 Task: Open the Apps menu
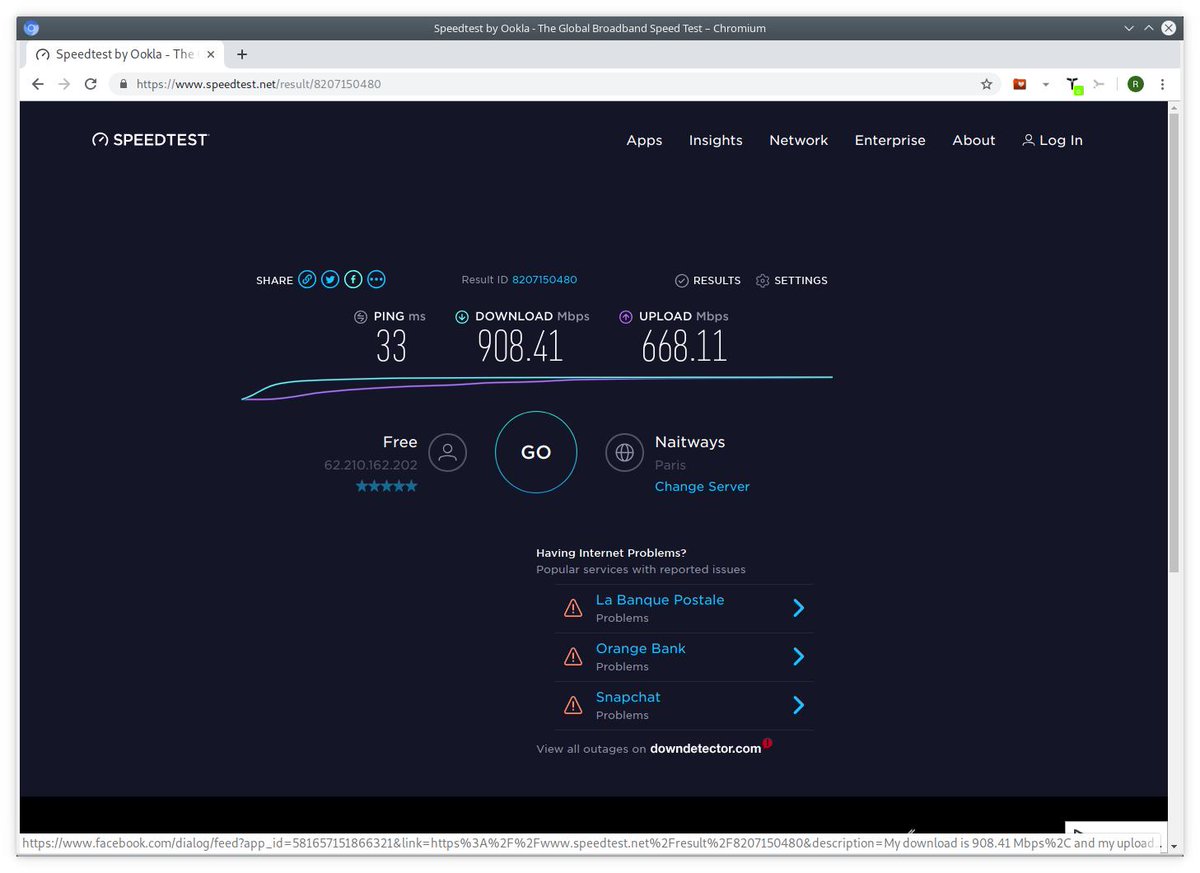[x=644, y=140]
